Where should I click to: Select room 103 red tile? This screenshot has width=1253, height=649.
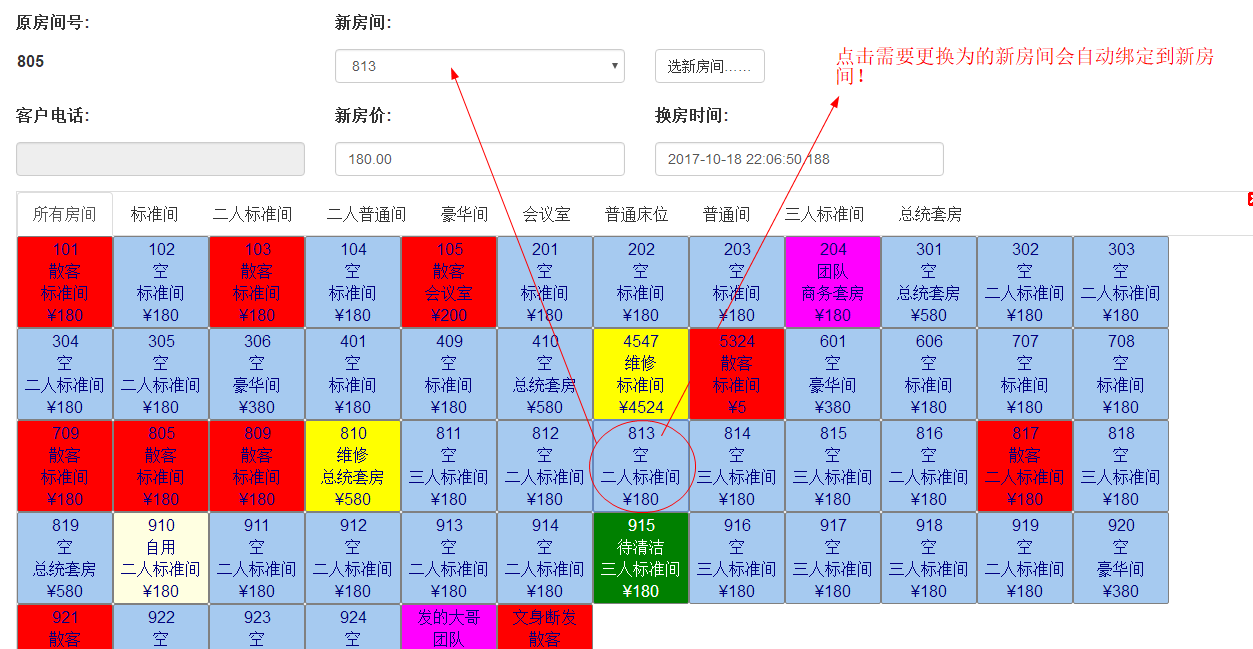click(x=257, y=282)
